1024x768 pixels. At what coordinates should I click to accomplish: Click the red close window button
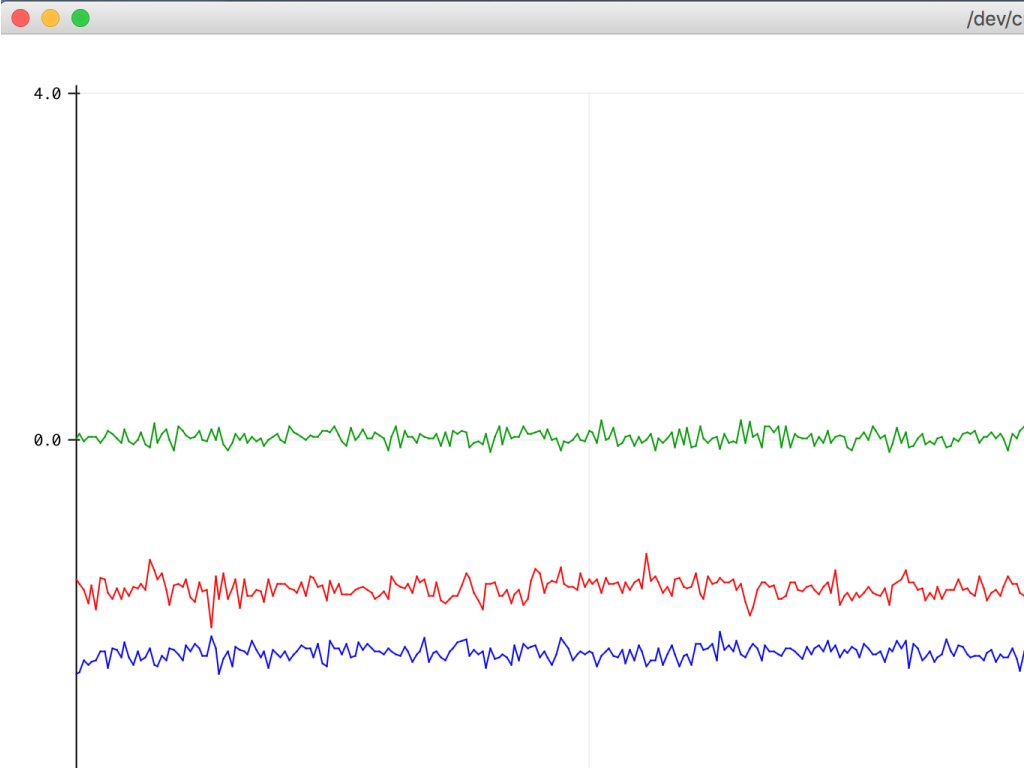point(21,18)
